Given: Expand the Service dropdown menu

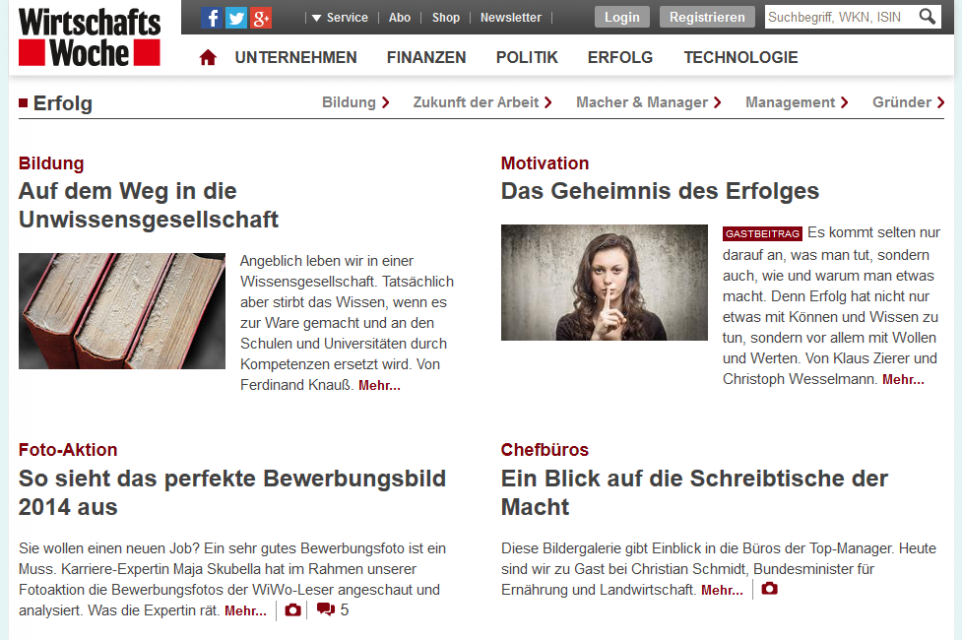Looking at the screenshot, I should [340, 18].
